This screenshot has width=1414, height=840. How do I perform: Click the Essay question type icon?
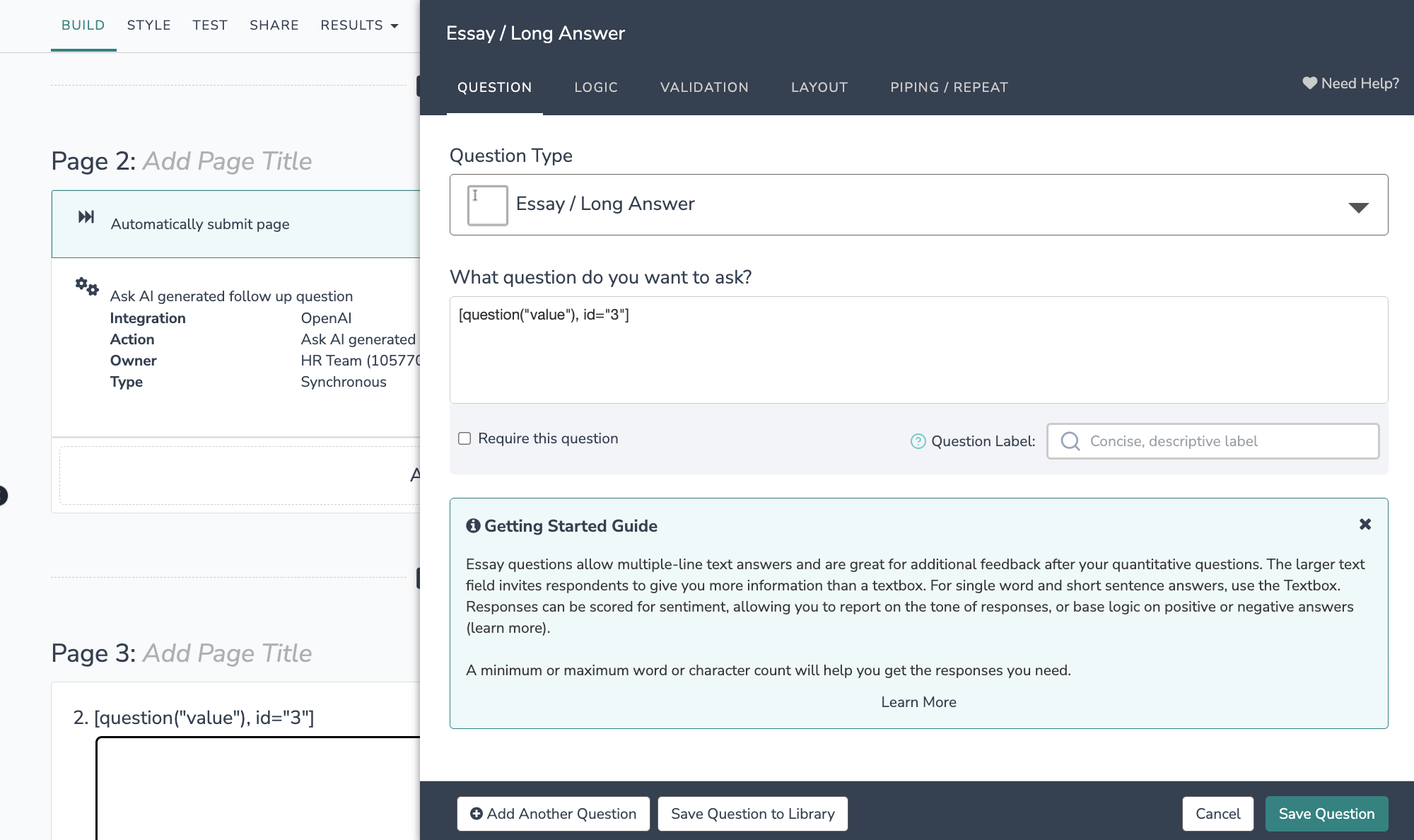pos(487,205)
